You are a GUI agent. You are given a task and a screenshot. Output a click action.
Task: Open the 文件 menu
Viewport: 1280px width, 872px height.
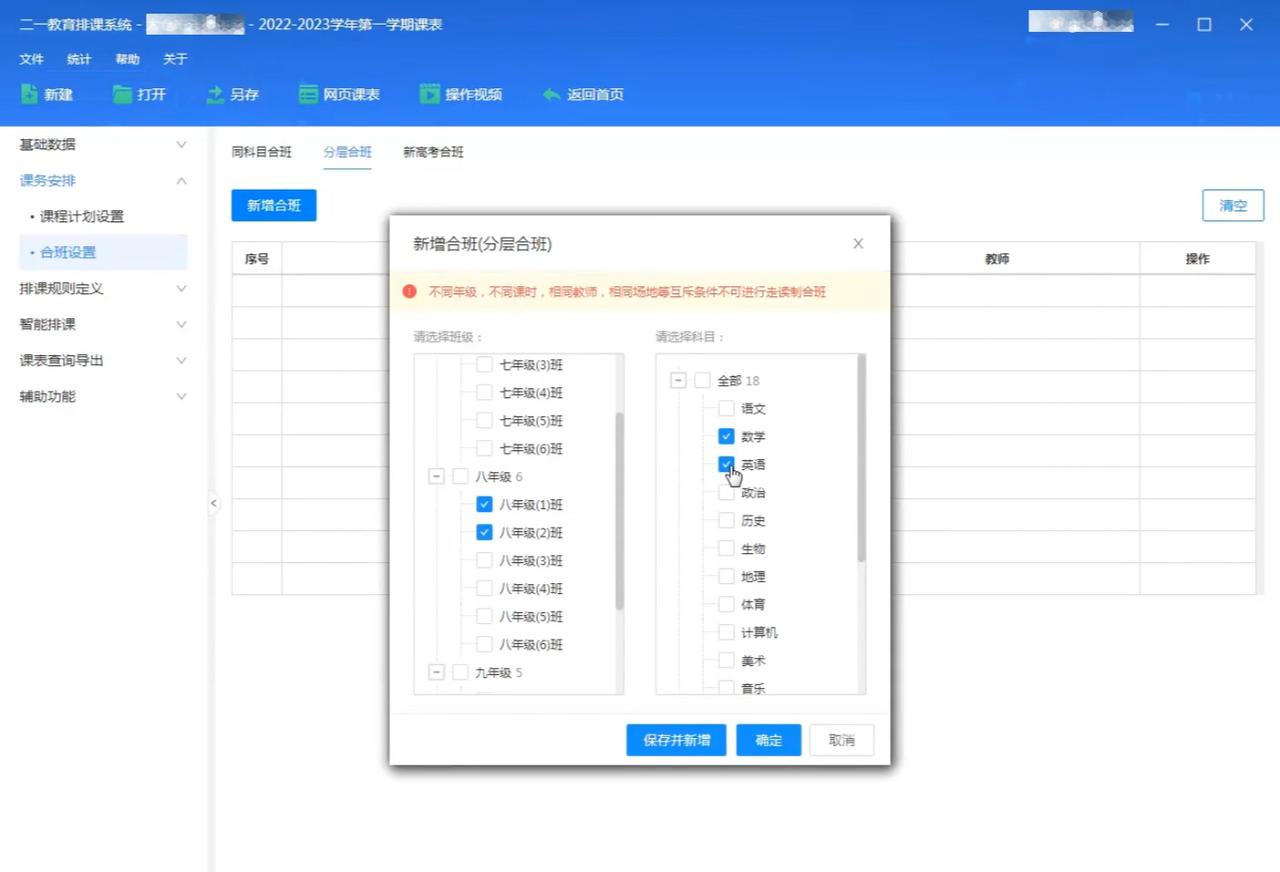pos(32,59)
